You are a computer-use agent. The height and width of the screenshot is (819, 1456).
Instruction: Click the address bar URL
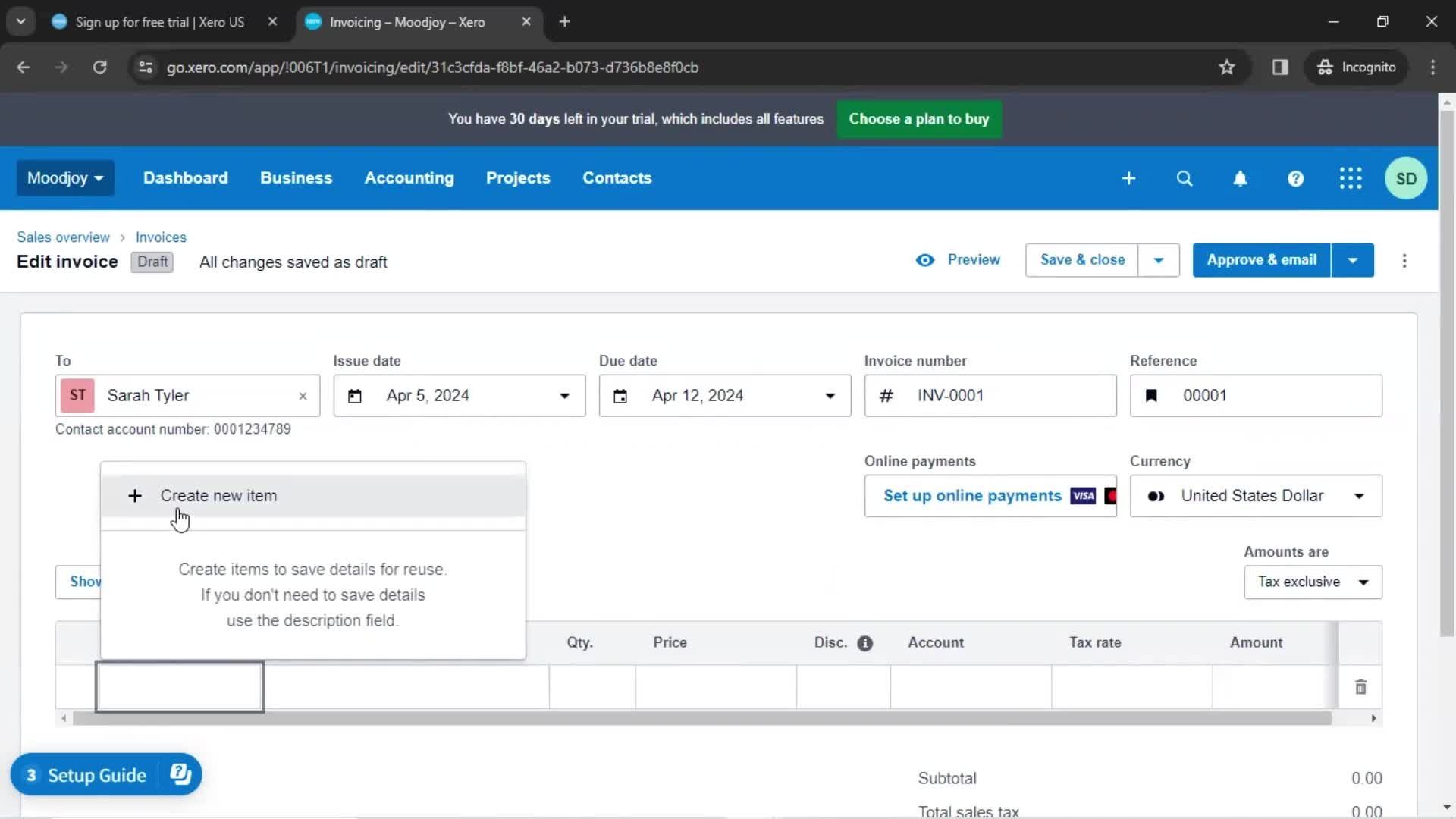coord(432,67)
